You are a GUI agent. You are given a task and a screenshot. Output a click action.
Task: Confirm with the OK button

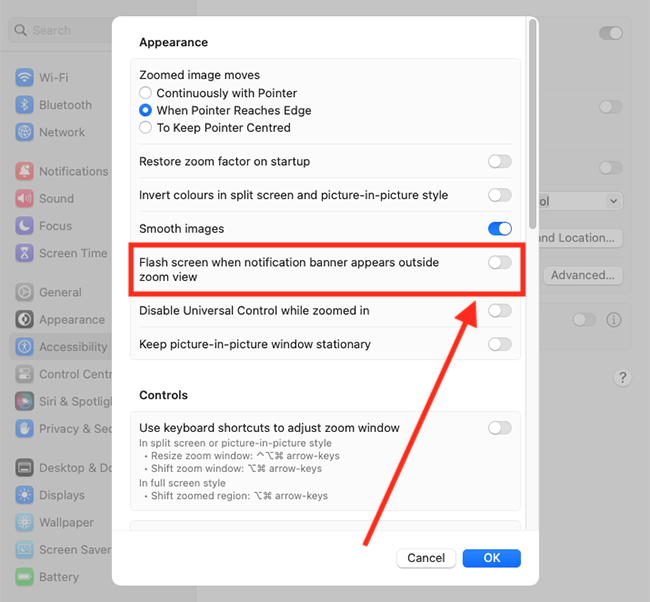[492, 558]
